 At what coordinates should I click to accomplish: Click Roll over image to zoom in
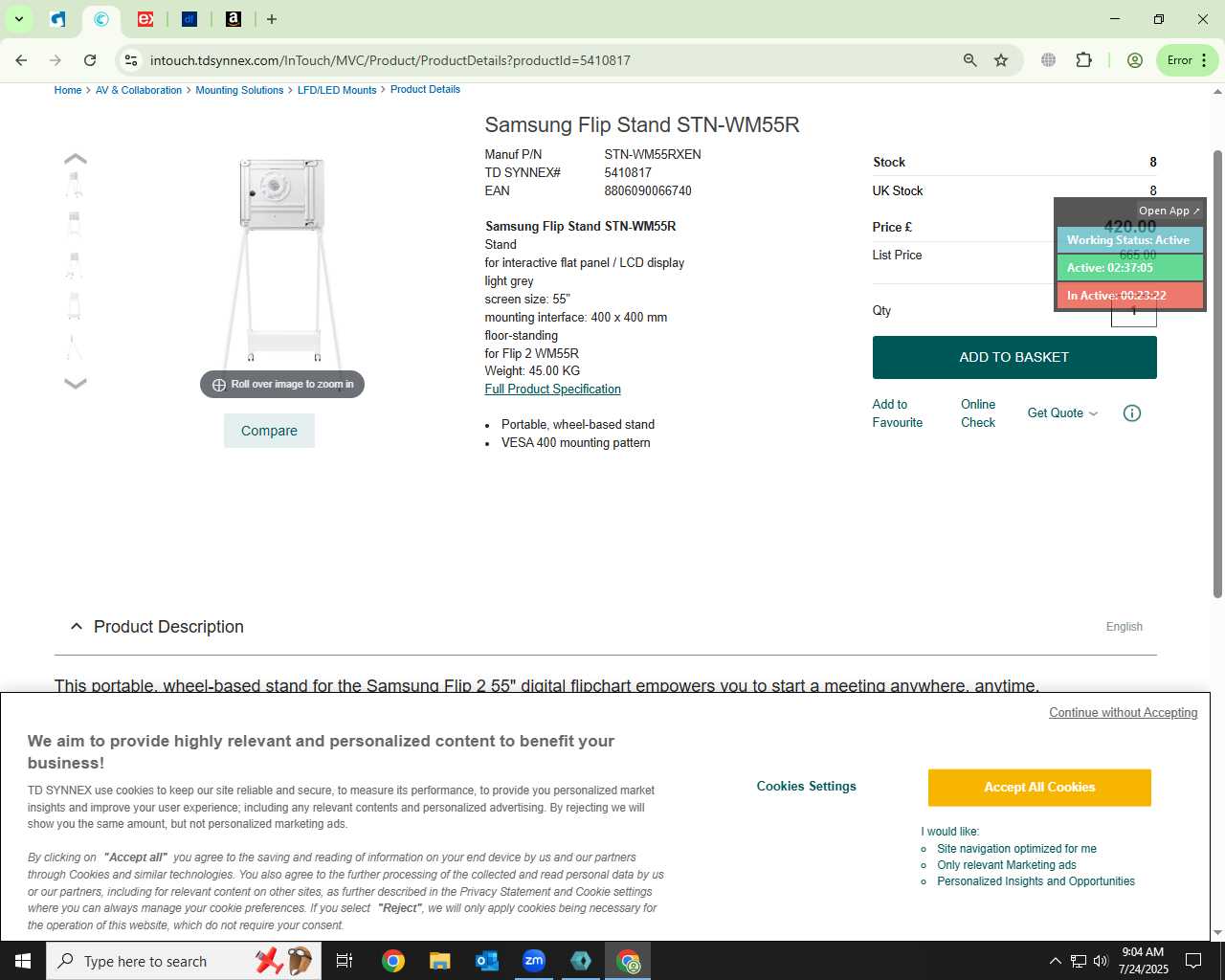pos(282,385)
